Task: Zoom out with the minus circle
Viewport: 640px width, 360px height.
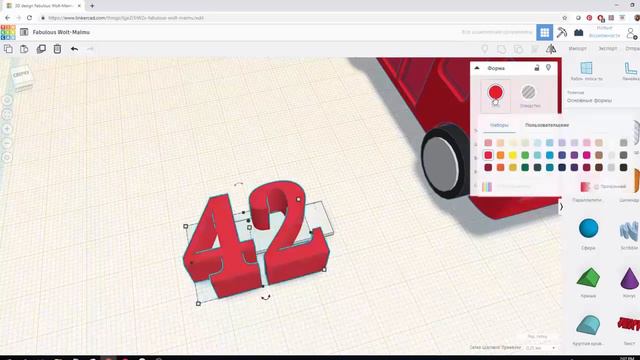Action: 7,143
